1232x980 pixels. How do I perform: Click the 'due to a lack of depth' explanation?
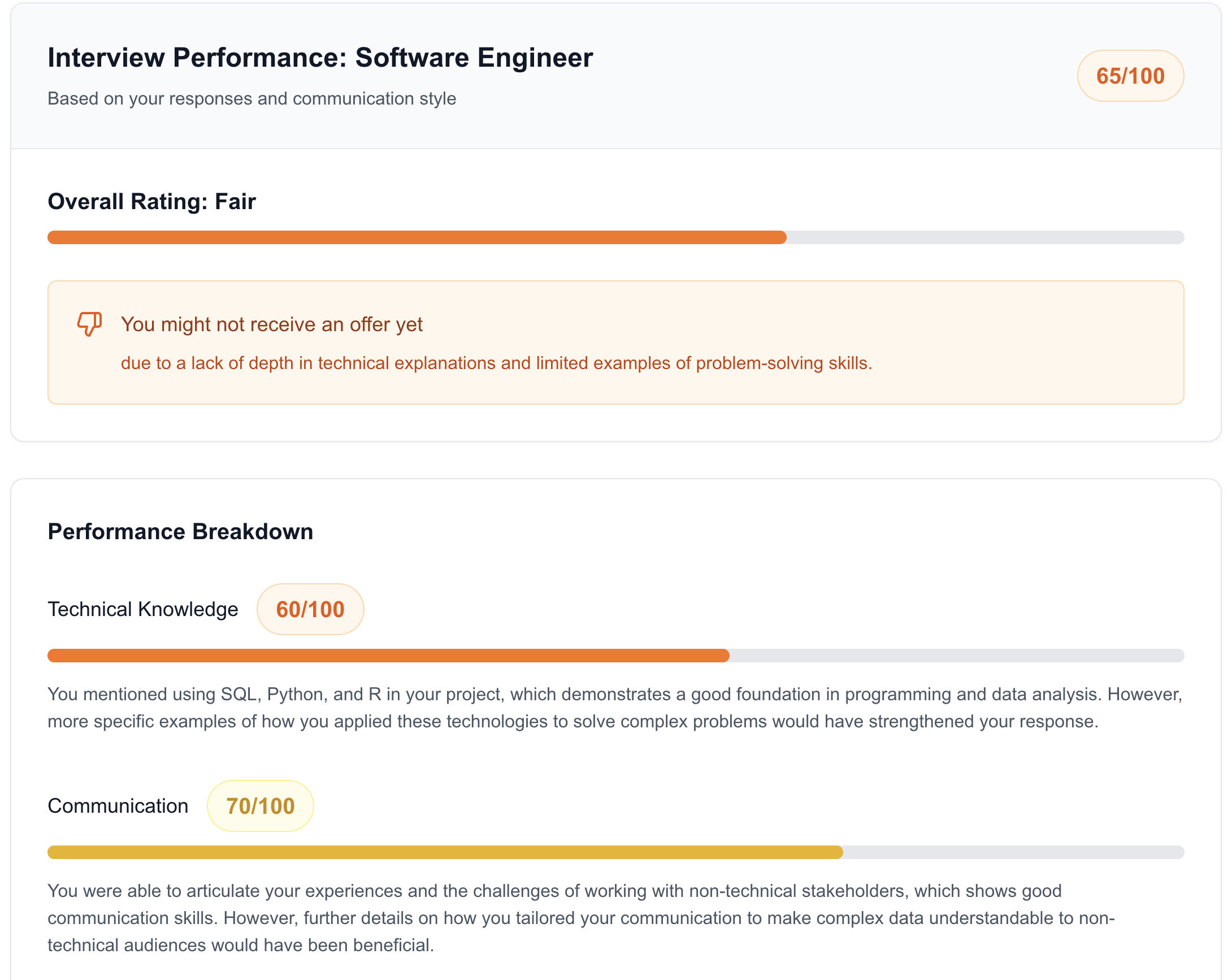tap(496, 363)
